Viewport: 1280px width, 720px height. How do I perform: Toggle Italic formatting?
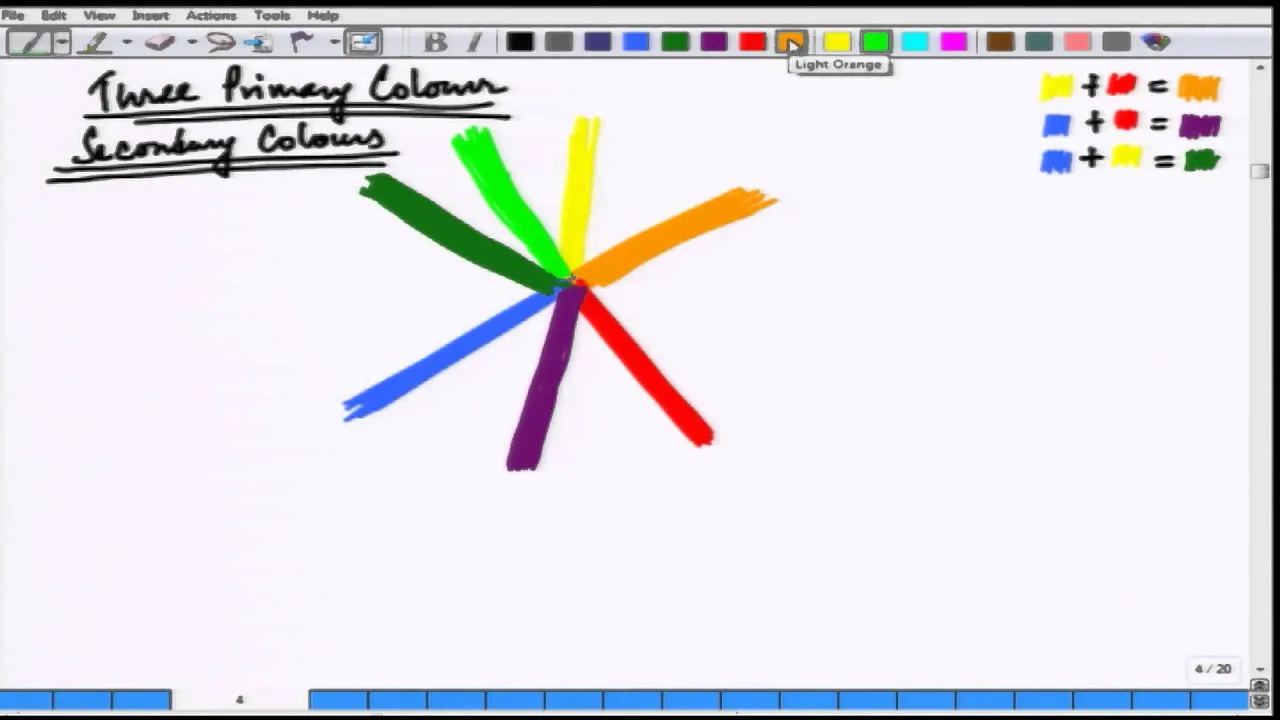pyautogui.click(x=474, y=42)
